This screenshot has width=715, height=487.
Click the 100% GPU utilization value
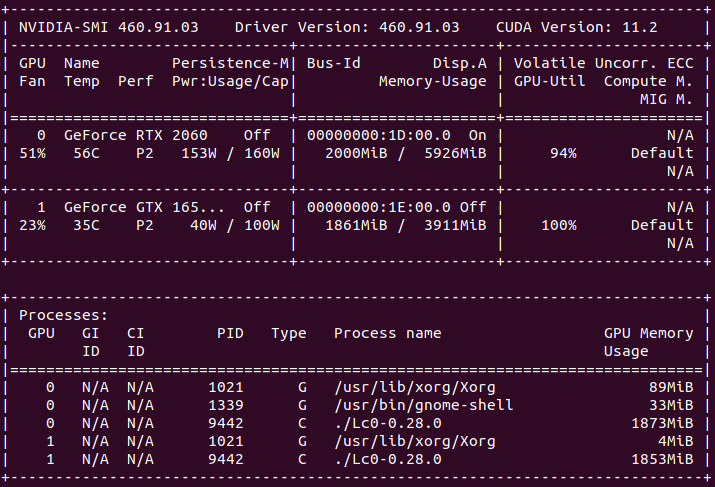click(x=559, y=225)
